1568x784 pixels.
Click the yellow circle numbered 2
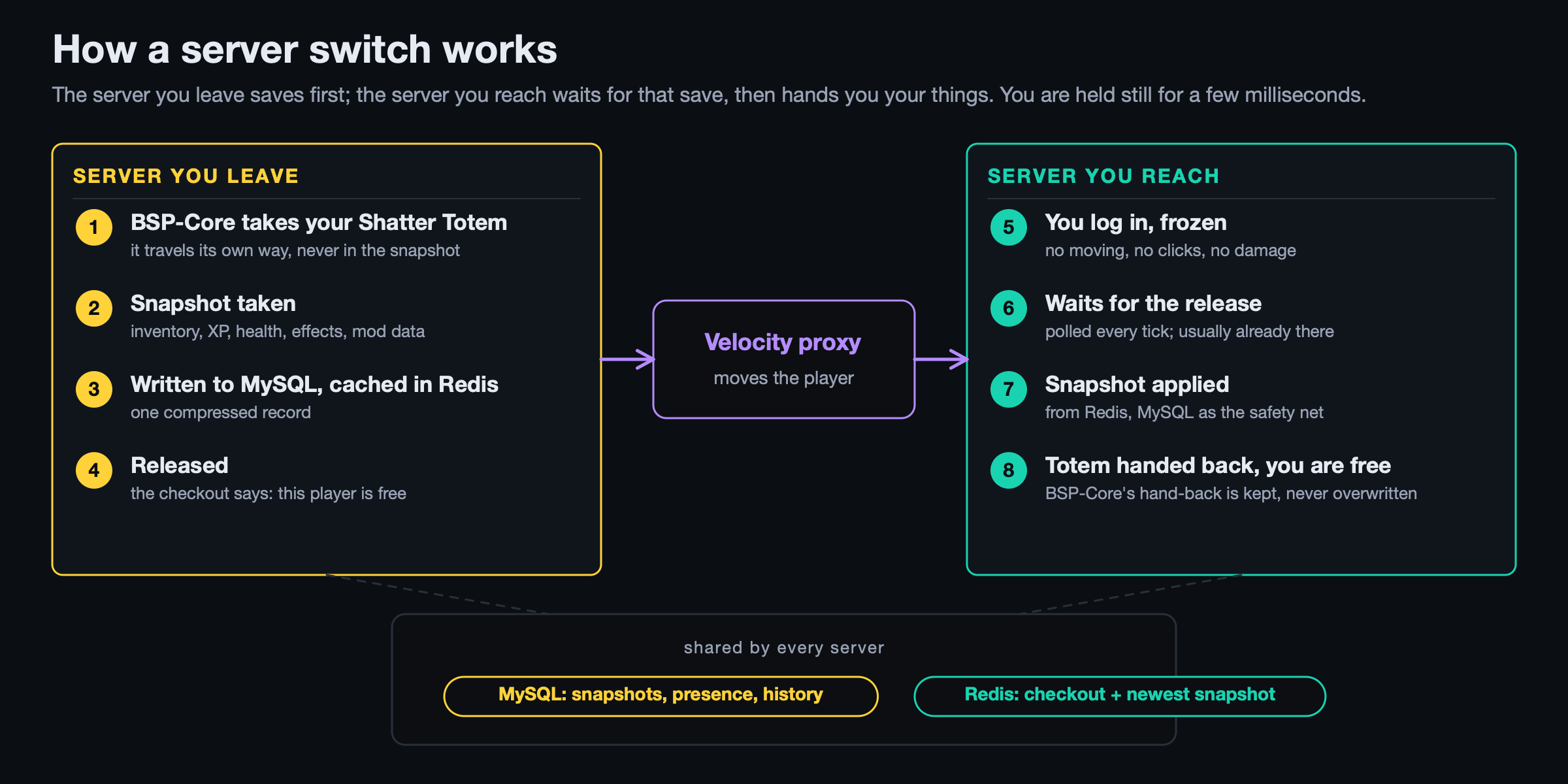(x=94, y=308)
